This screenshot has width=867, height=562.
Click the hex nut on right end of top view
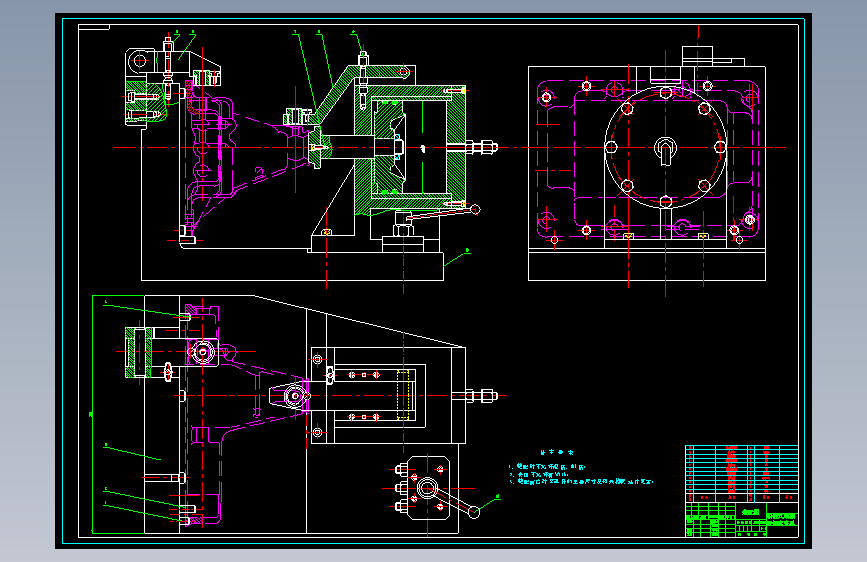coord(487,396)
